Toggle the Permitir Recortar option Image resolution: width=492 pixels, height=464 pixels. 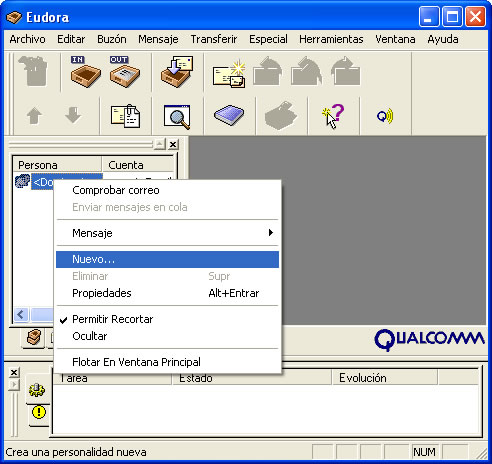click(x=113, y=319)
